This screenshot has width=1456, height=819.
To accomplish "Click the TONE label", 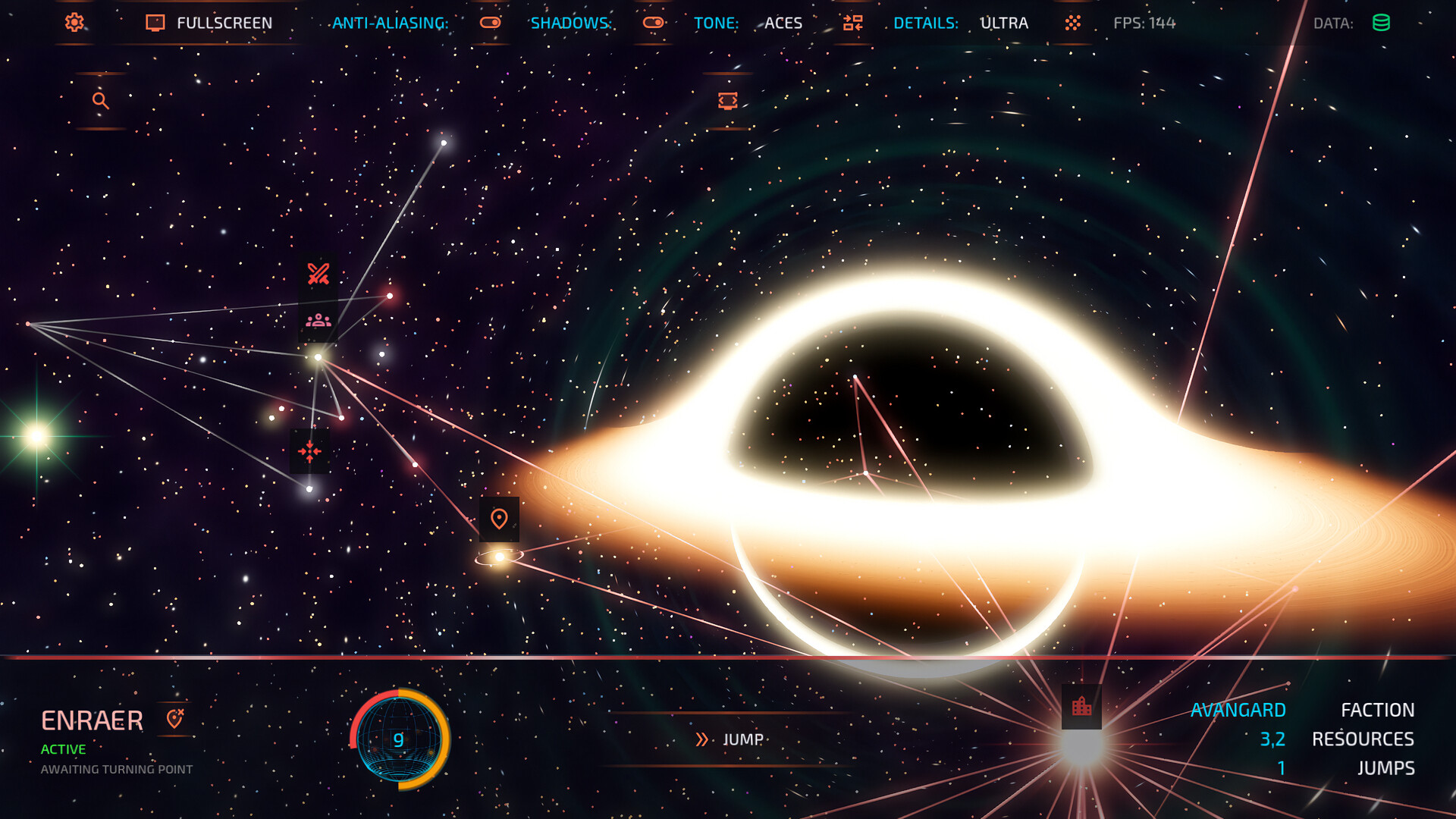I will tap(716, 24).
